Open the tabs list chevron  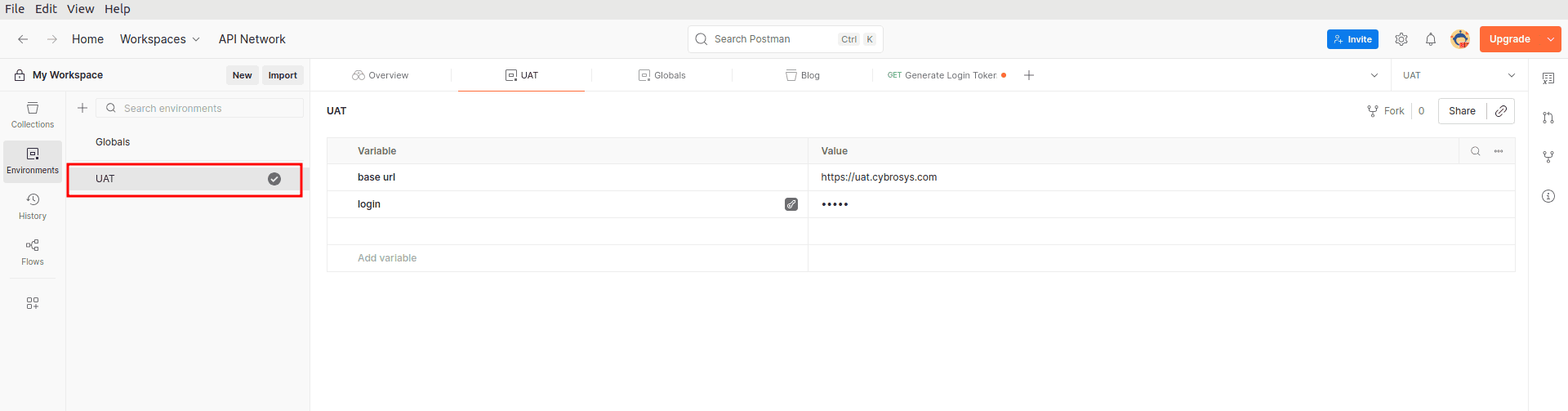pos(1374,75)
